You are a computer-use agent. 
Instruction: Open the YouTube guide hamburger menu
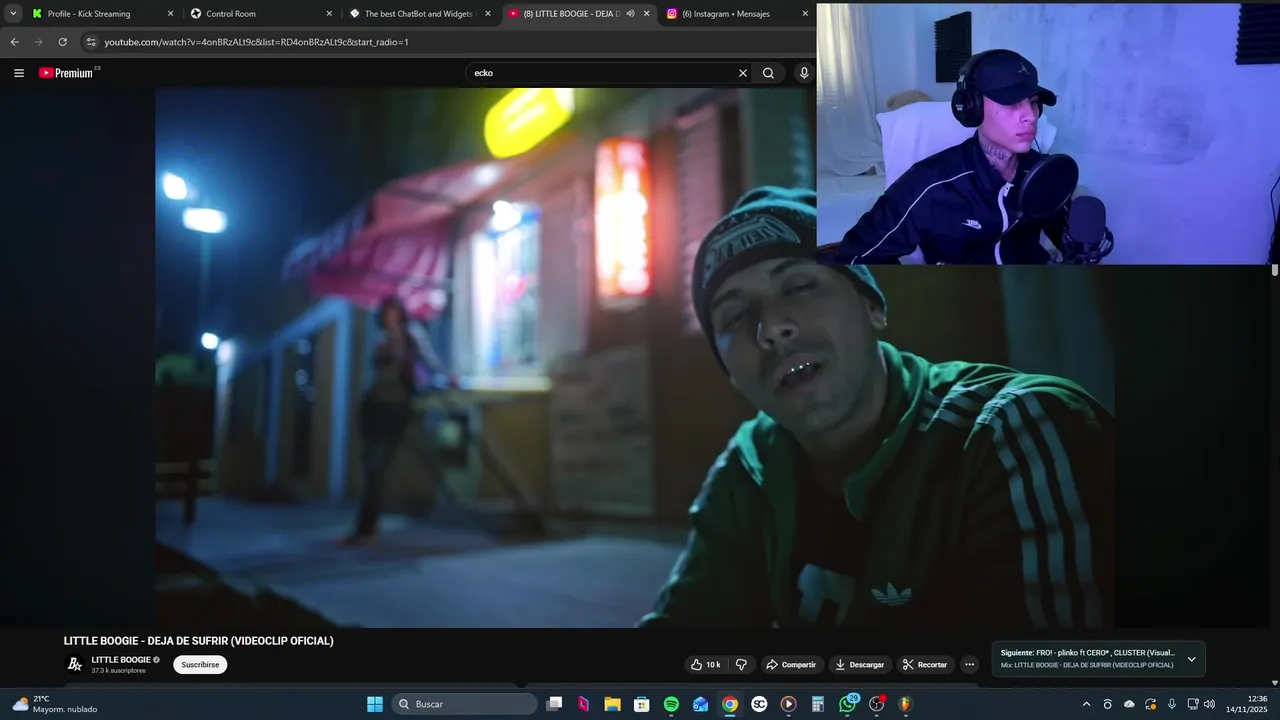[x=19, y=73]
